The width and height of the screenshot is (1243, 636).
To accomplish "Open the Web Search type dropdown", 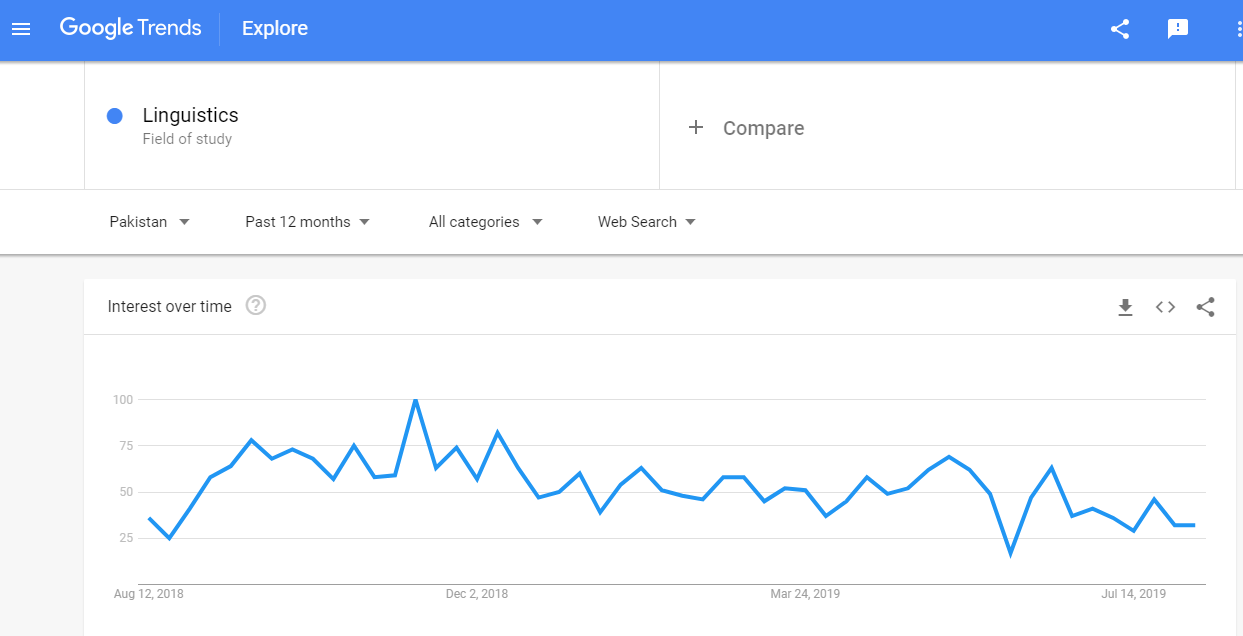I will pos(647,222).
